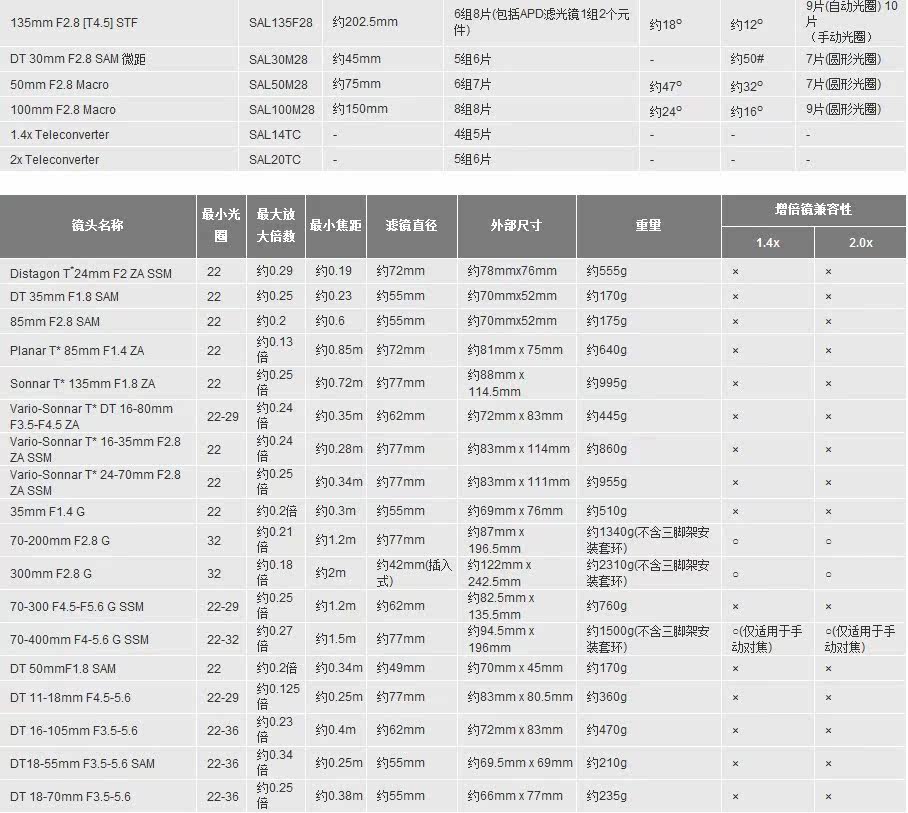
Task: Click the '镜头名称' column header
Action: pos(98,226)
